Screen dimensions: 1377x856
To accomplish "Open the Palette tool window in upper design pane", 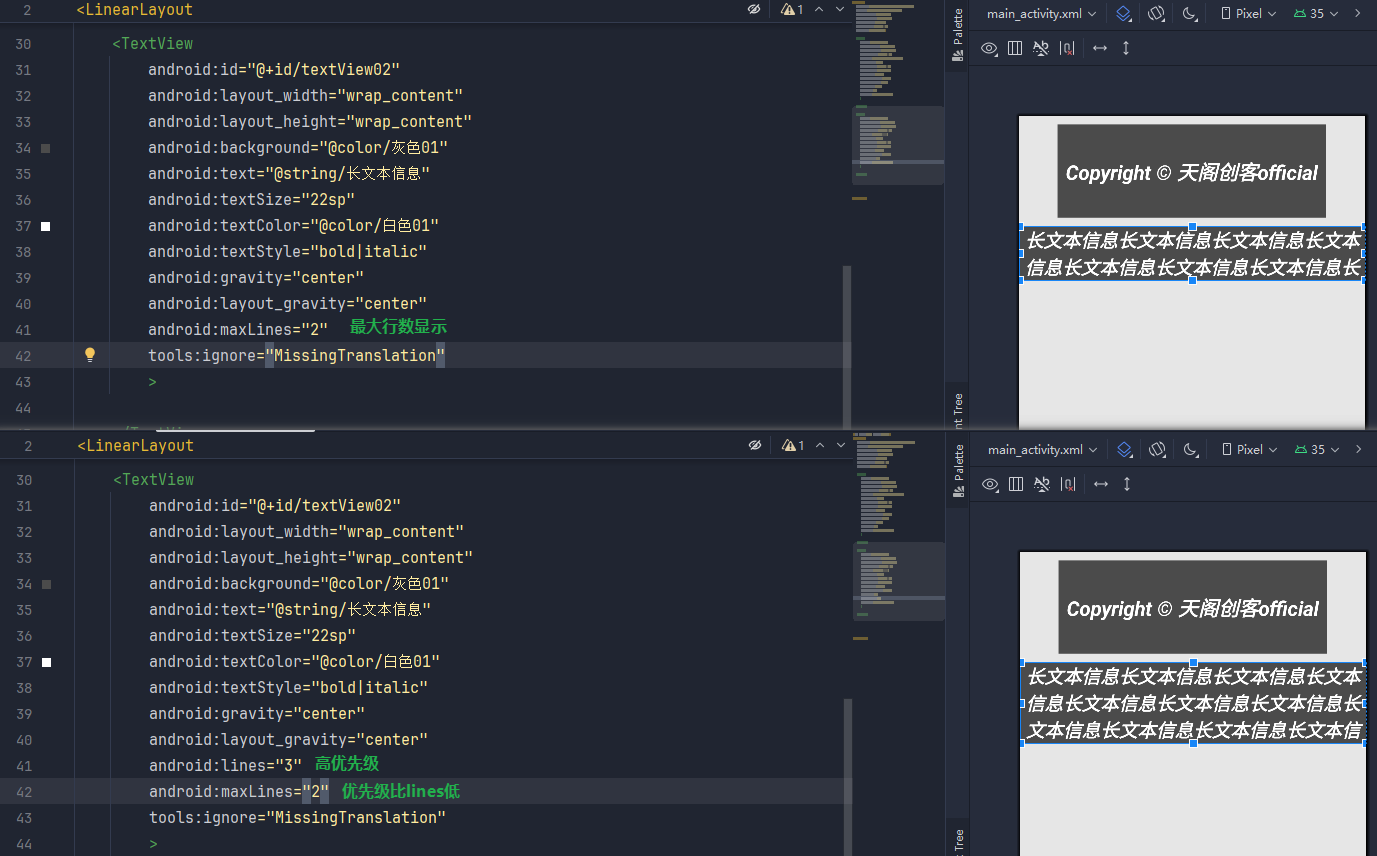I will pos(957,34).
